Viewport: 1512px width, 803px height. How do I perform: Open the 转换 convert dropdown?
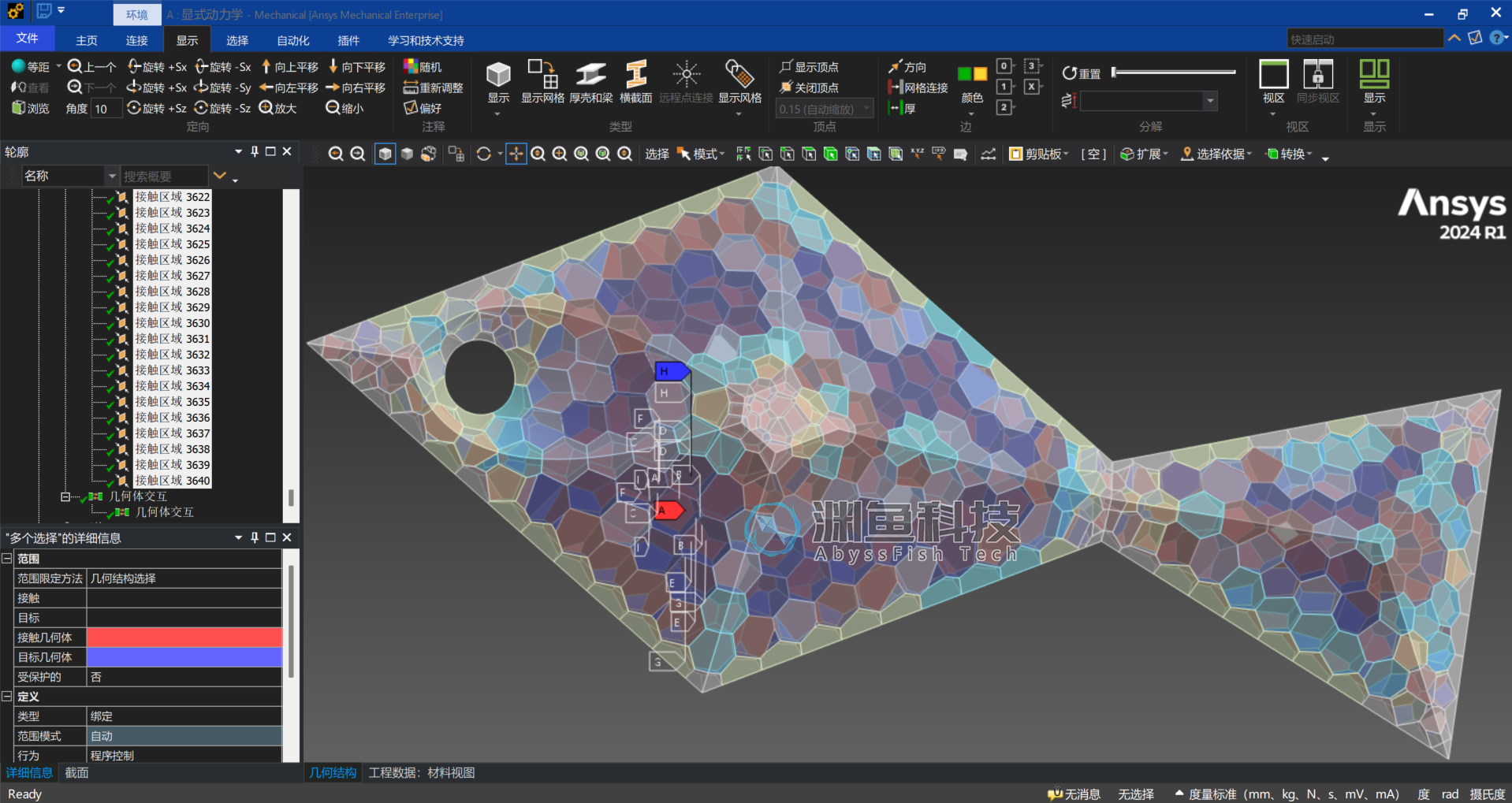click(x=1289, y=154)
